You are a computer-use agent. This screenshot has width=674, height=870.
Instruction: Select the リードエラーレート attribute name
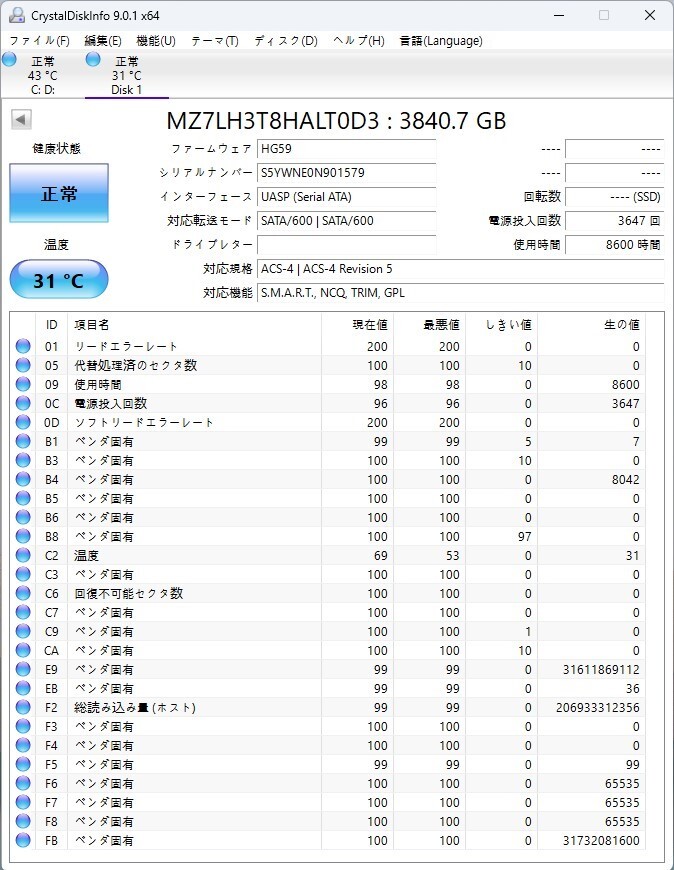pos(126,346)
